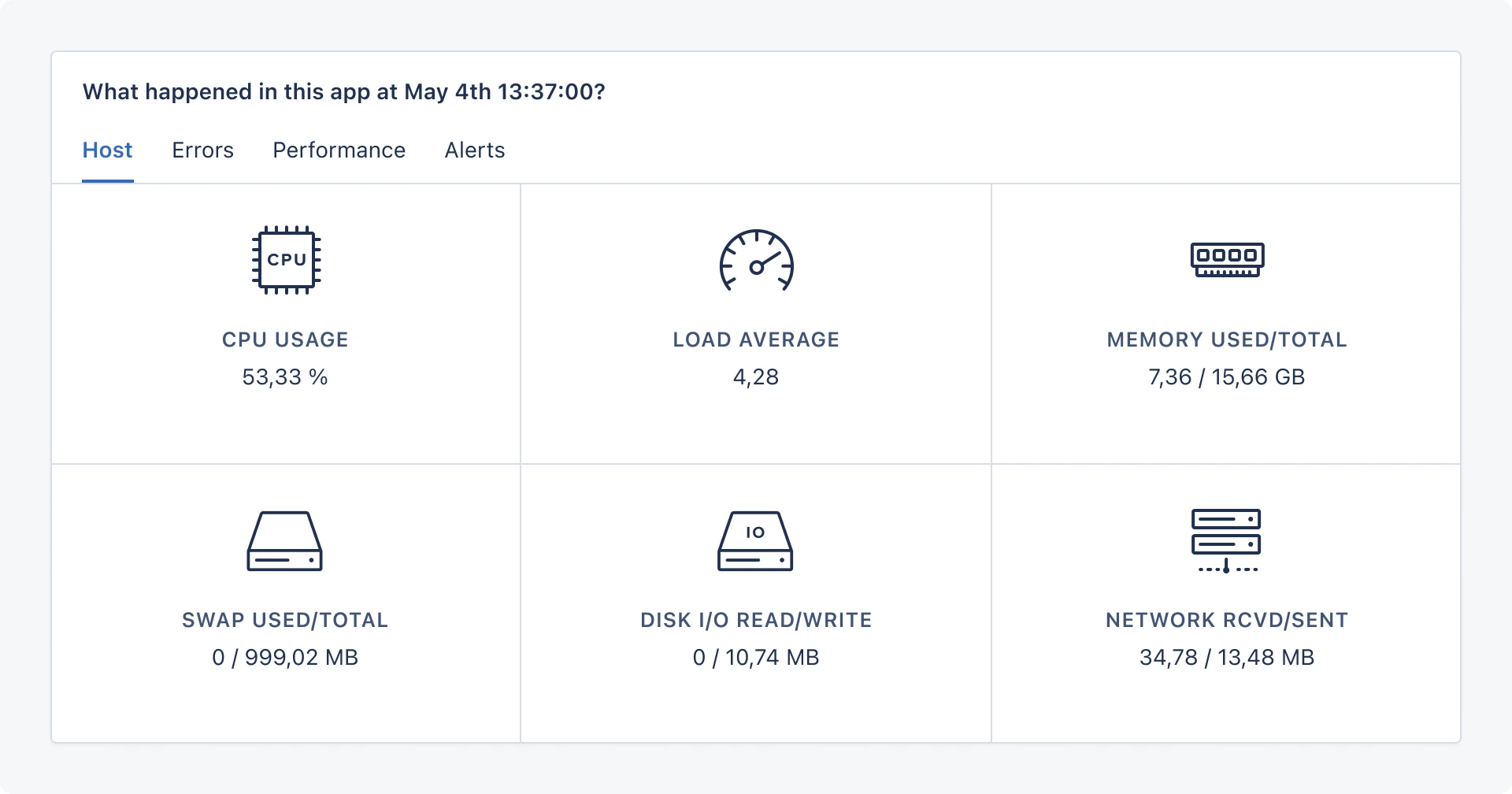Click the disk I/O value 0 / 10,74 MB
Screen dimensions: 1512x794
(x=755, y=657)
